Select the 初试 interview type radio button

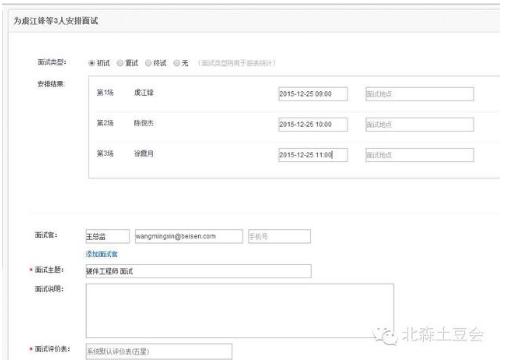click(92, 63)
